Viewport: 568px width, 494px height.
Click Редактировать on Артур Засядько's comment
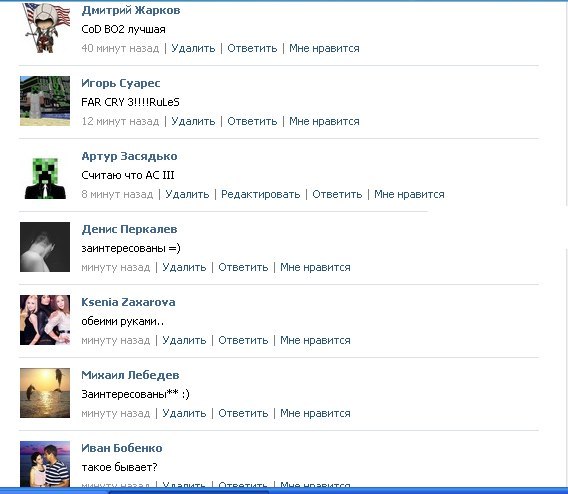click(x=260, y=194)
